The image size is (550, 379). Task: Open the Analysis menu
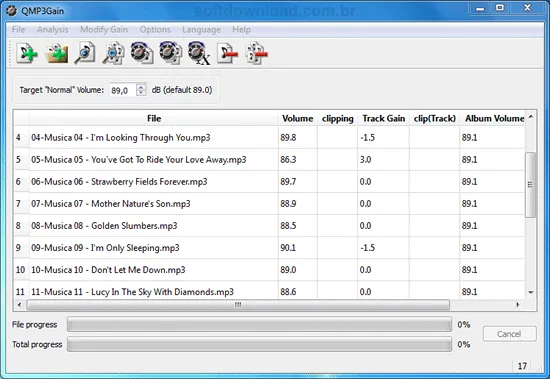point(53,29)
